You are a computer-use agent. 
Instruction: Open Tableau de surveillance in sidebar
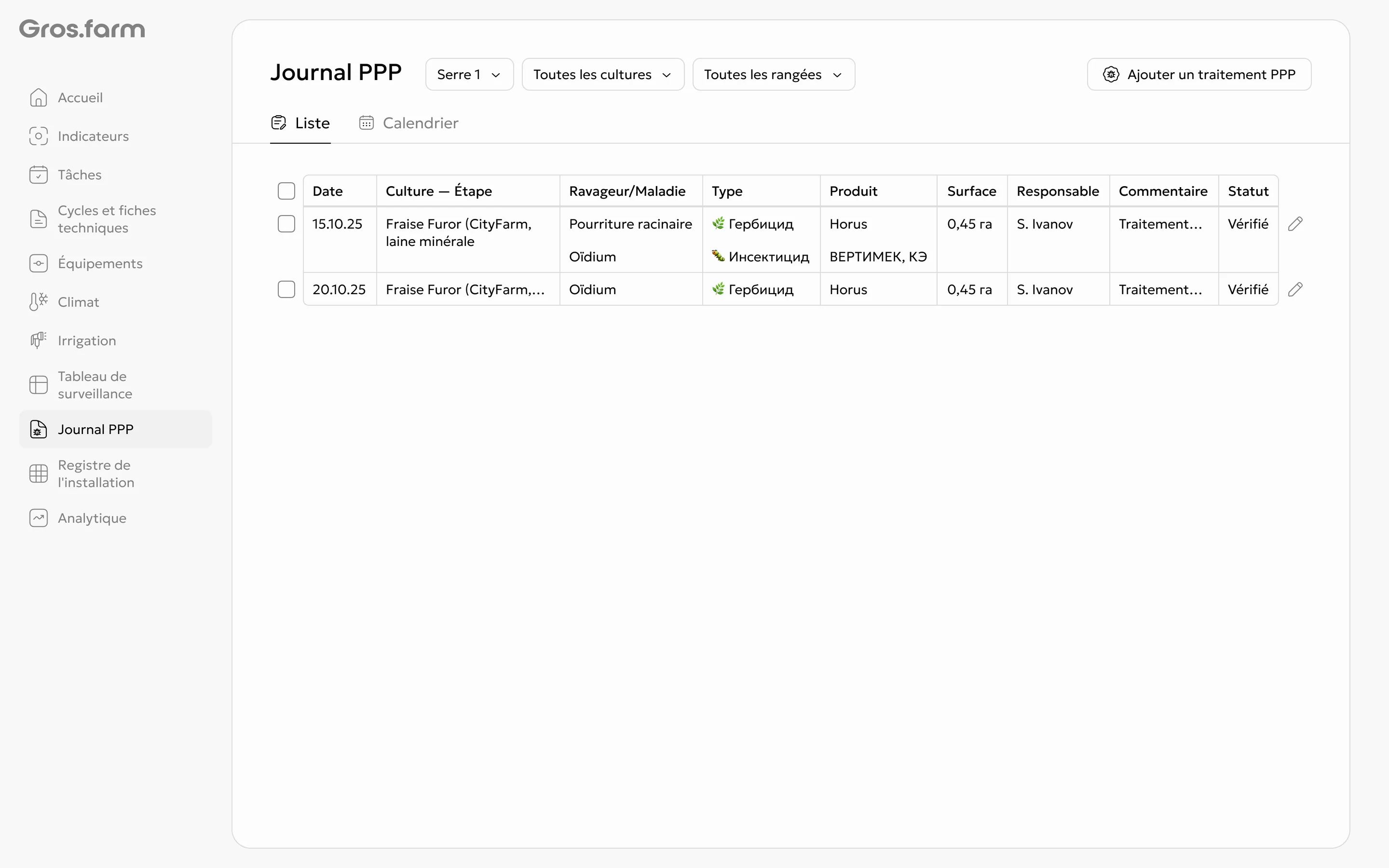(115, 385)
